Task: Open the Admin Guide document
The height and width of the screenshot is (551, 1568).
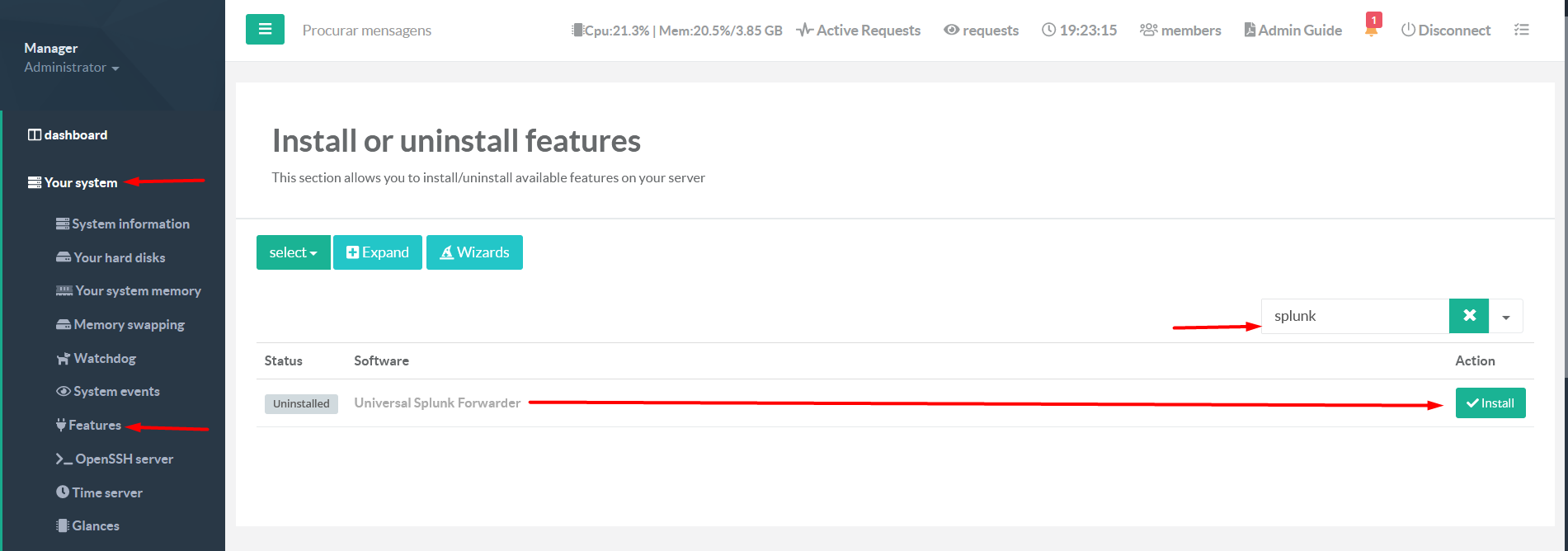Action: coord(1293,31)
